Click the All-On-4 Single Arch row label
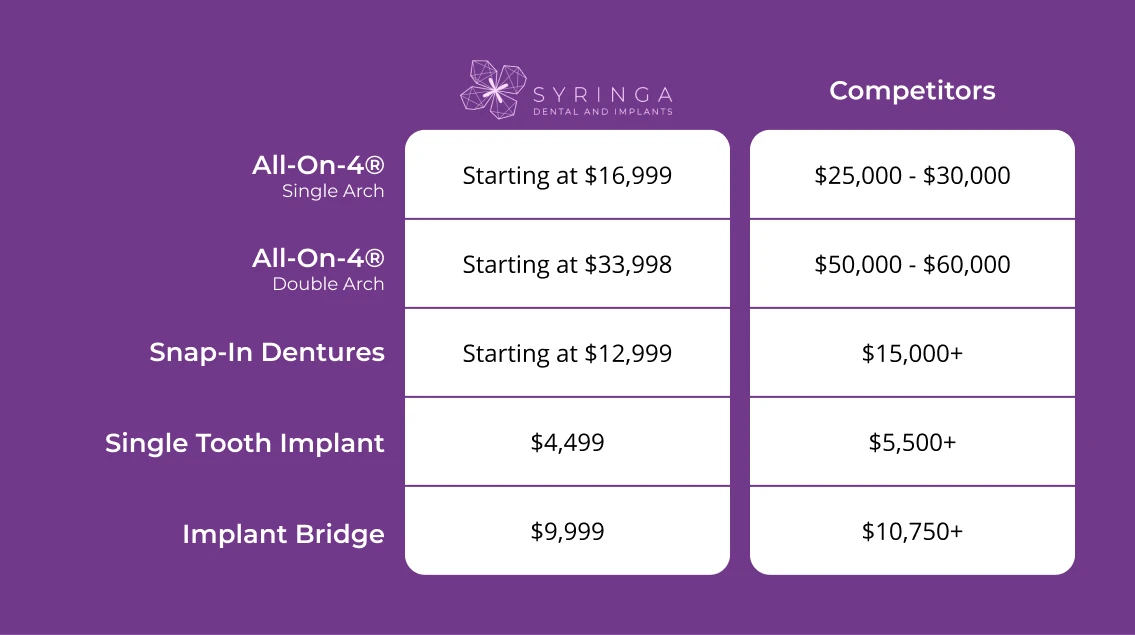 (318, 166)
